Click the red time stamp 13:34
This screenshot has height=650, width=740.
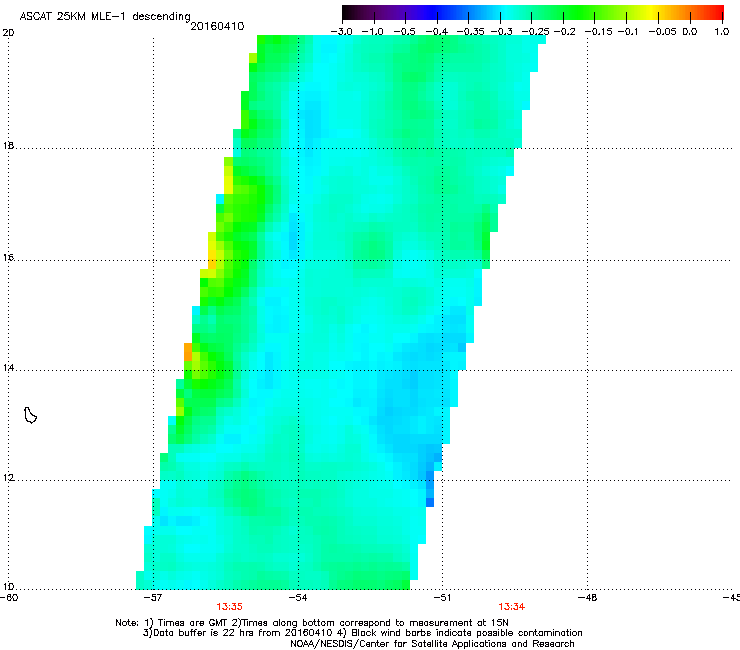512,607
